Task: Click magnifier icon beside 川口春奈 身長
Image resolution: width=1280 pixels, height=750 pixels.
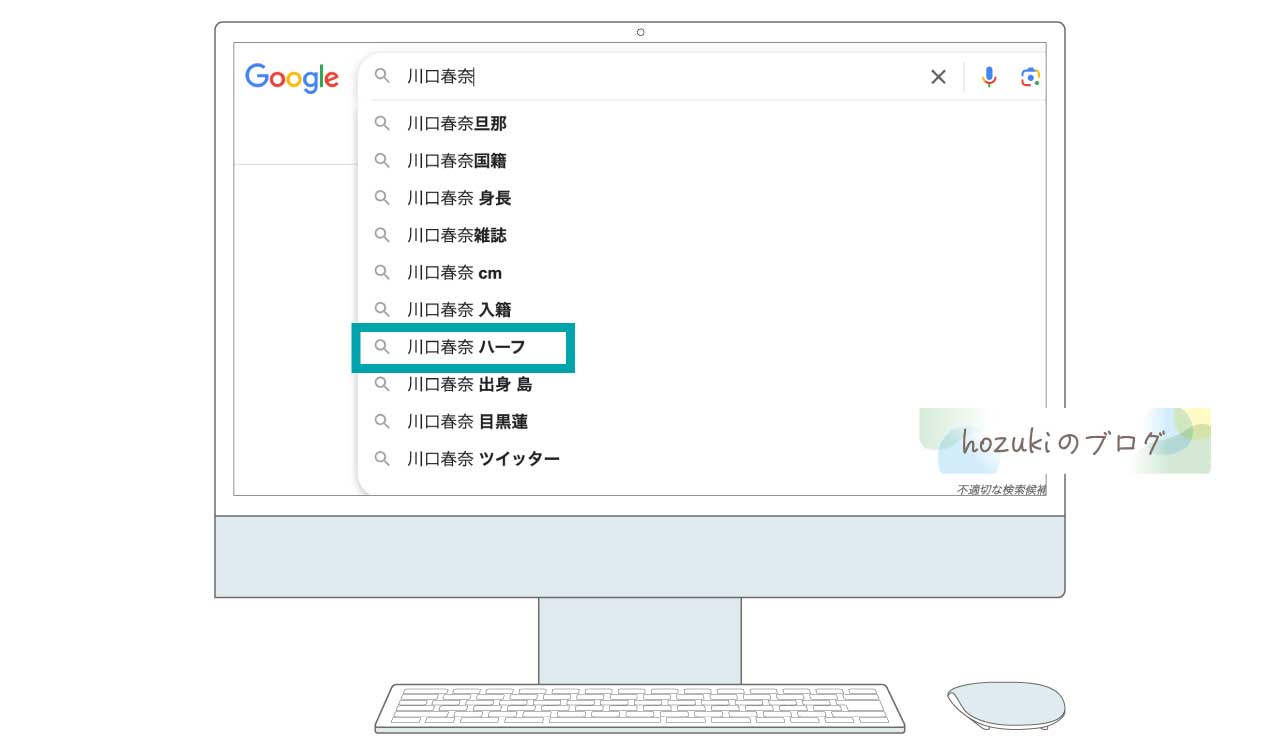Action: click(381, 198)
